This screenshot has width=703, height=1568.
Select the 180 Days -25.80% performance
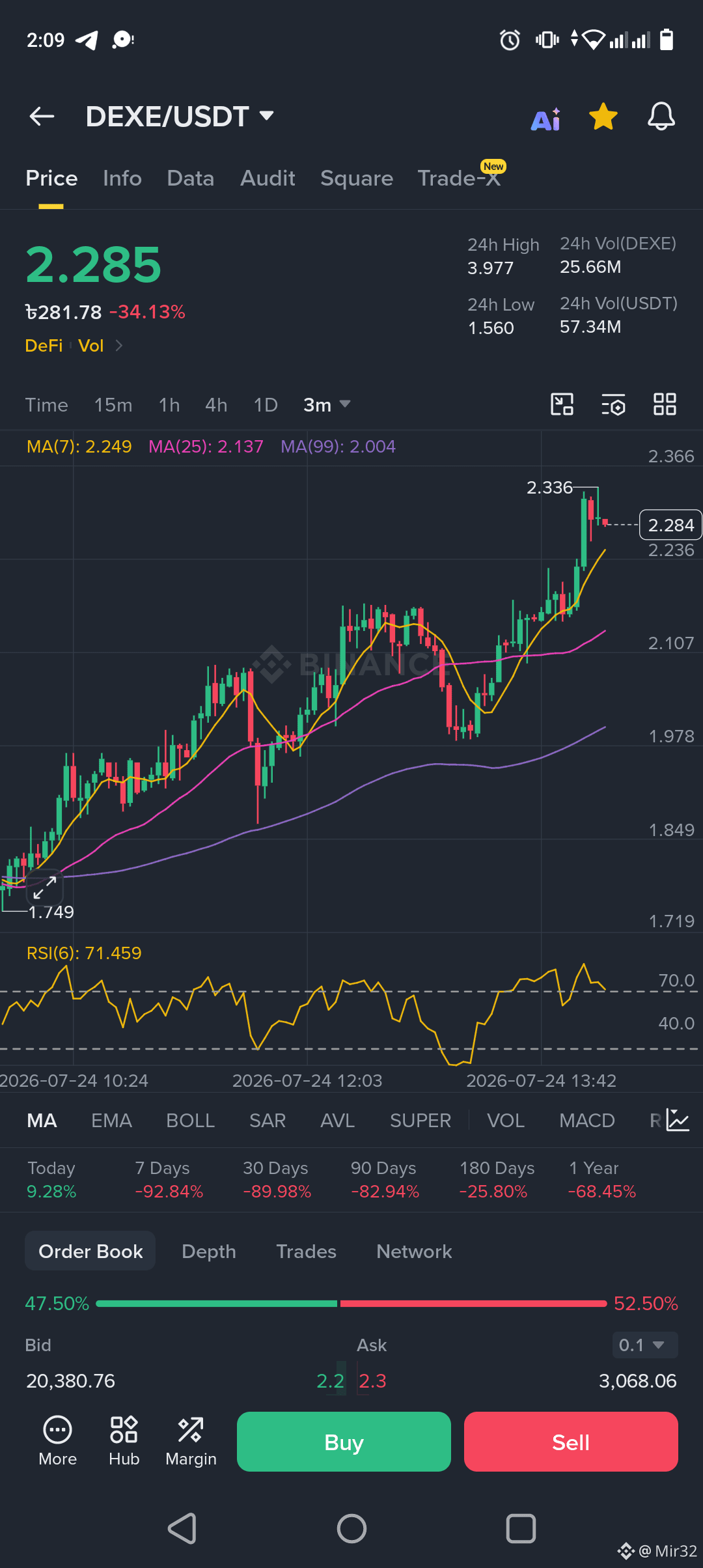[x=497, y=1180]
